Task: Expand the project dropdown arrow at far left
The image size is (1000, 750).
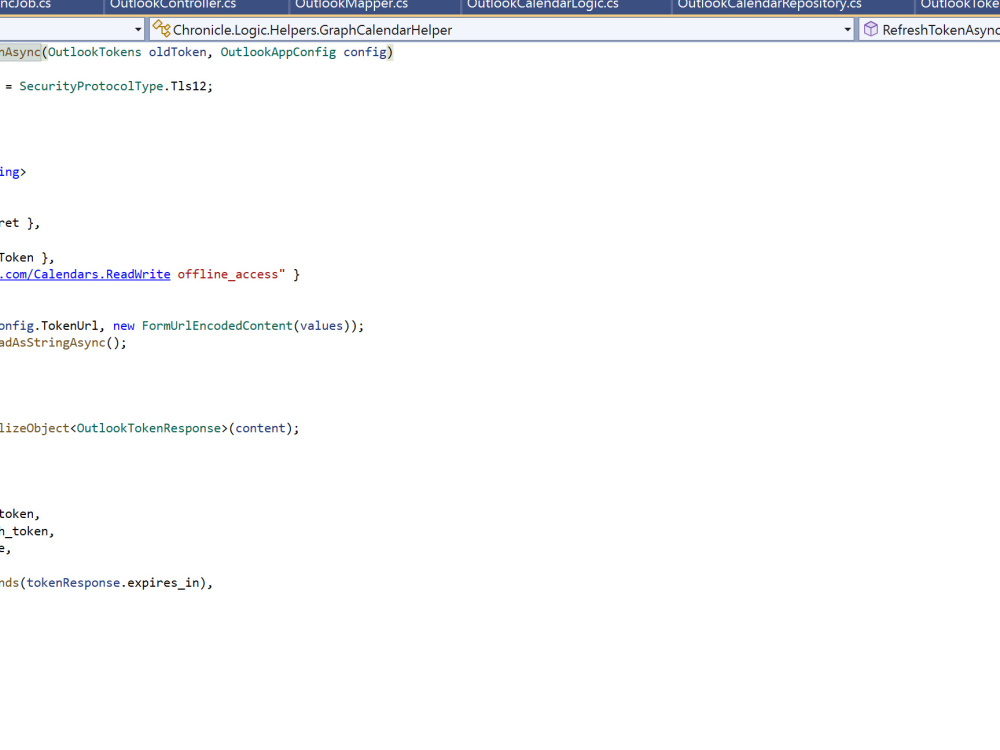Action: coord(138,29)
